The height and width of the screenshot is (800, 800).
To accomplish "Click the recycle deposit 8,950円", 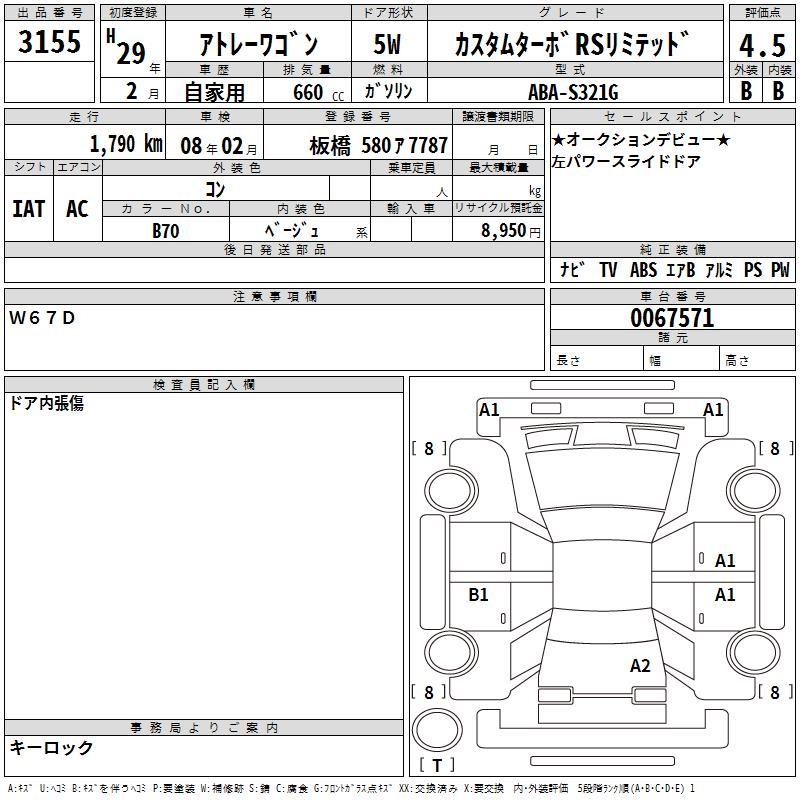I will 511,231.
